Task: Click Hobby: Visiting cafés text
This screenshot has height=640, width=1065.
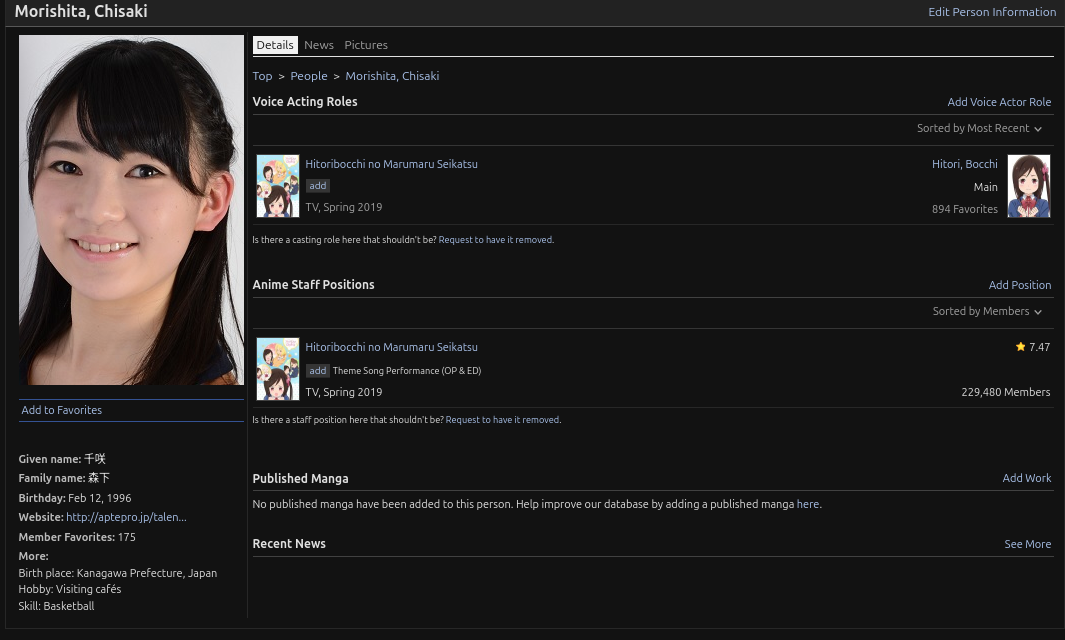Action: click(69, 589)
